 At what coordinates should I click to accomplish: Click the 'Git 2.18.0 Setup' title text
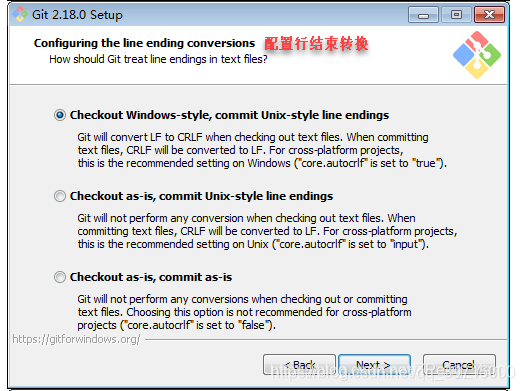click(x=77, y=15)
